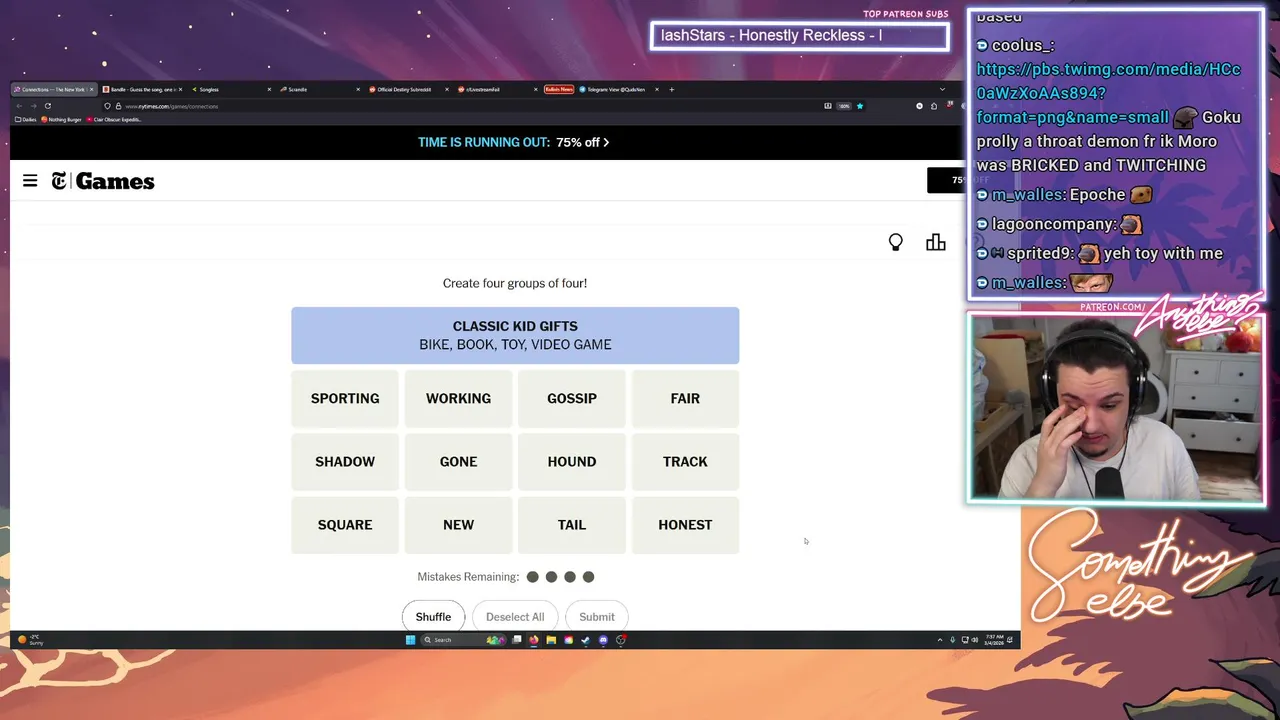Open the taskbar clock and date
Screen dimensions: 1280x720
click(x=994, y=640)
